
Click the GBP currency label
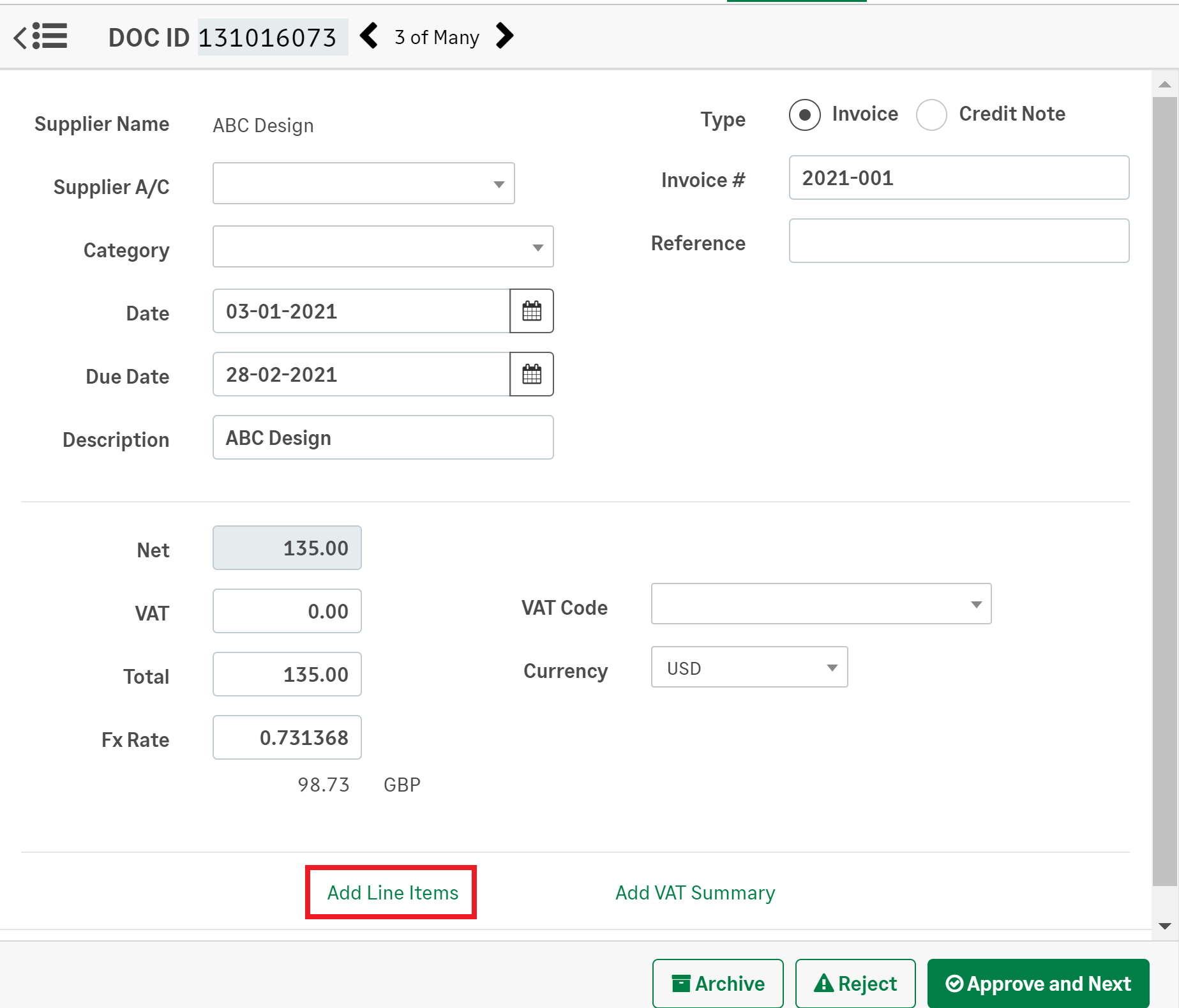[402, 785]
